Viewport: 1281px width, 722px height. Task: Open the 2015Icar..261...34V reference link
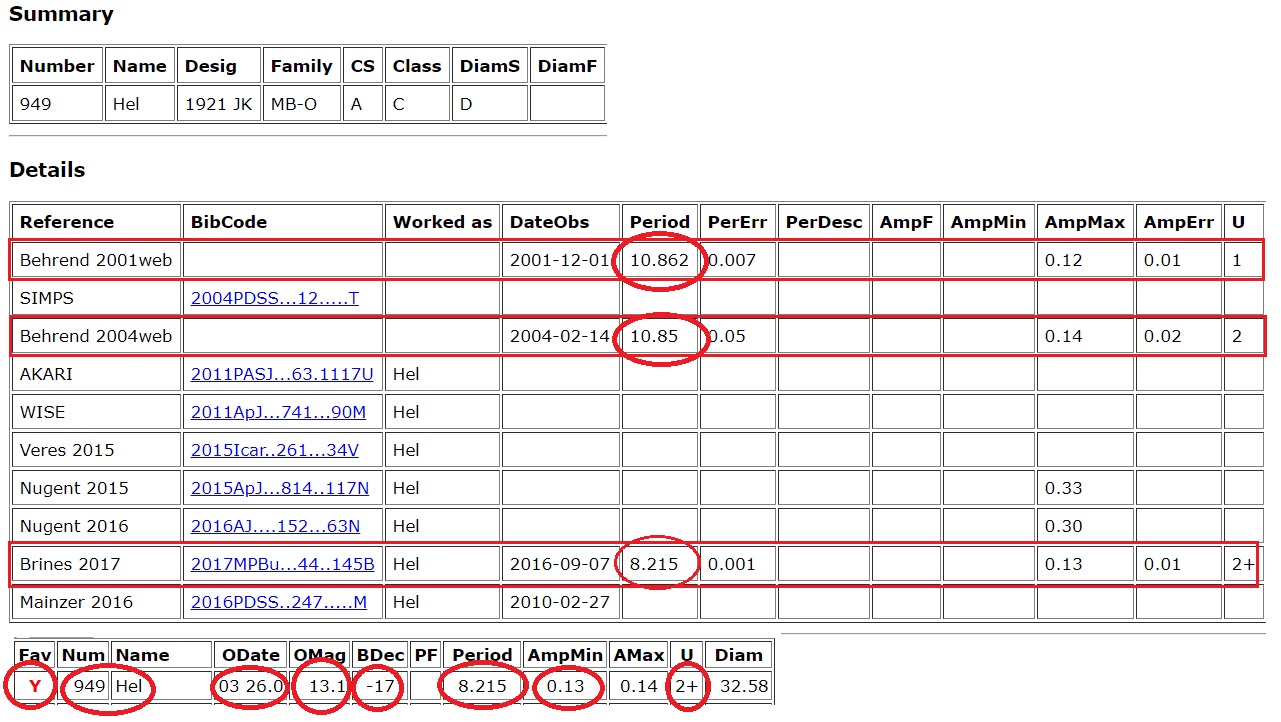click(274, 450)
